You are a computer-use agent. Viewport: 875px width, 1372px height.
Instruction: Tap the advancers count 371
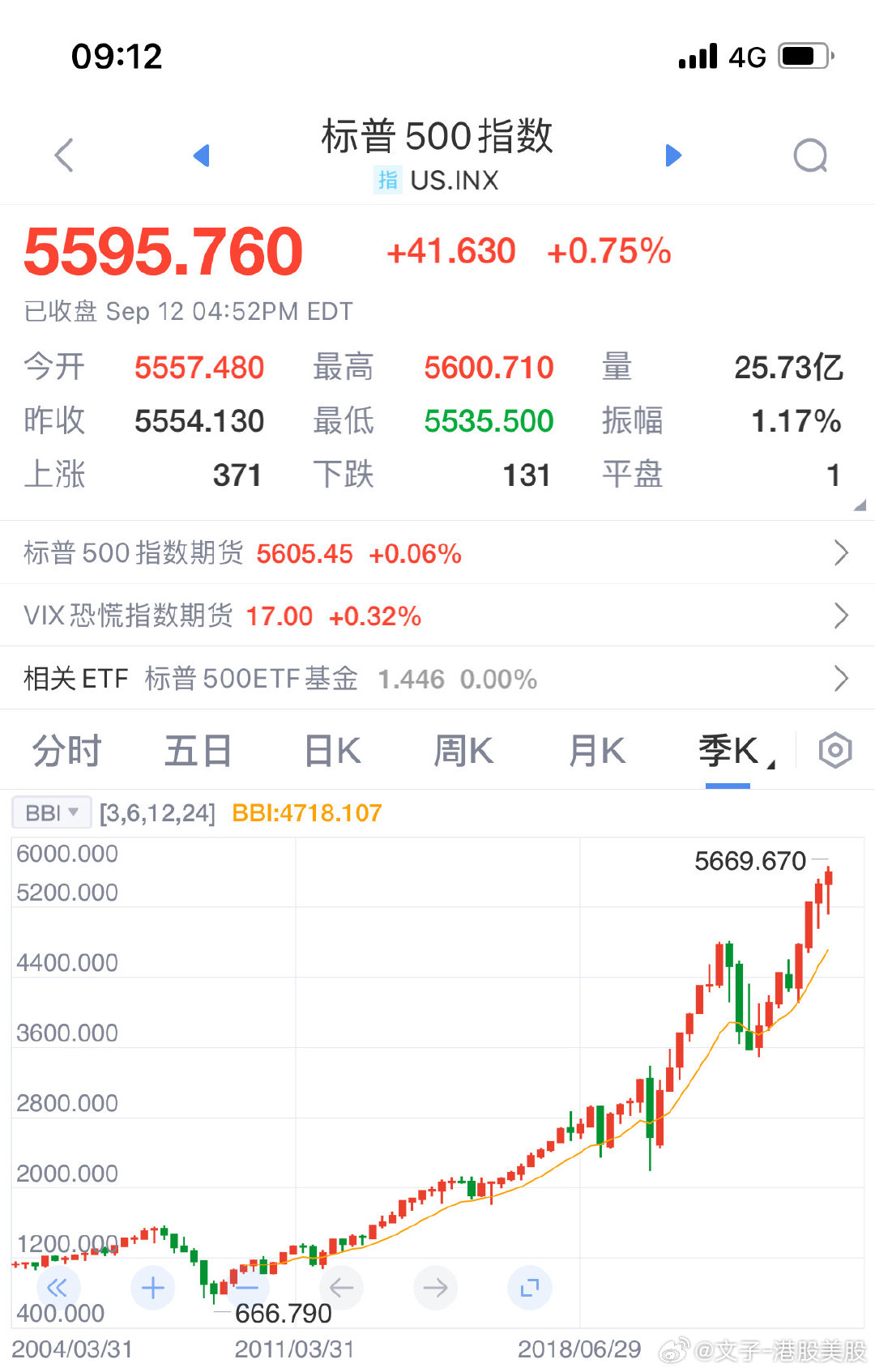click(x=237, y=475)
